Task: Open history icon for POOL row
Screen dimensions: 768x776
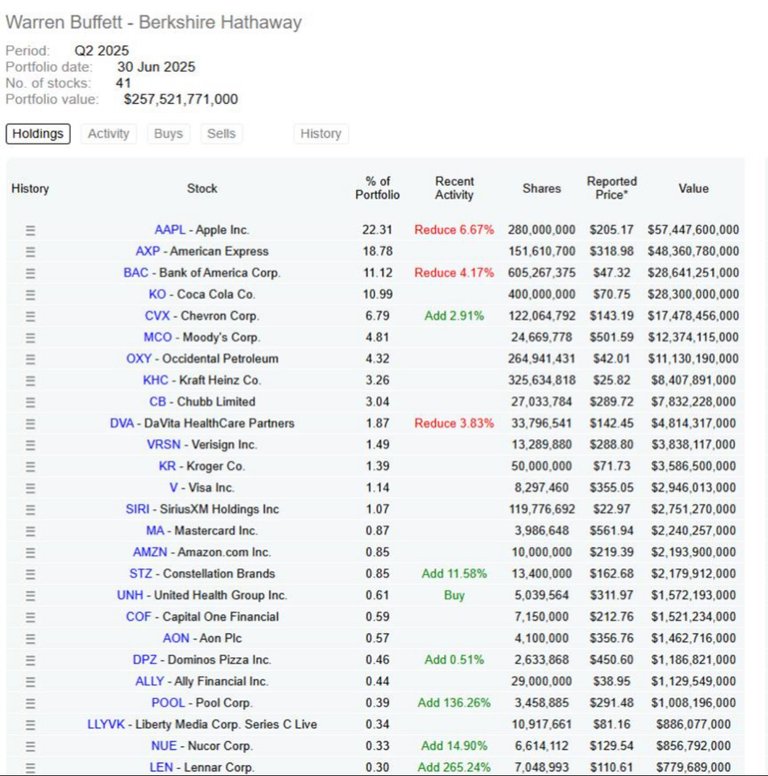Action: 30,703
